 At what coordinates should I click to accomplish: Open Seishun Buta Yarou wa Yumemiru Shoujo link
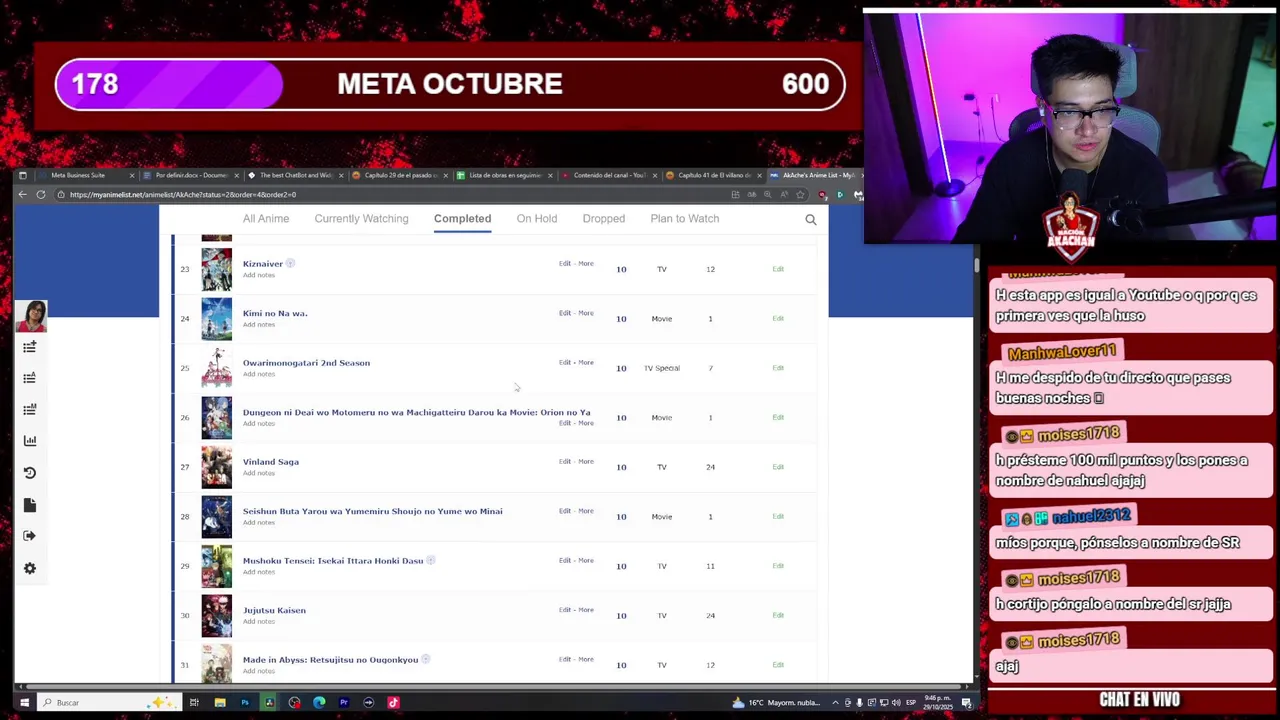click(x=372, y=511)
